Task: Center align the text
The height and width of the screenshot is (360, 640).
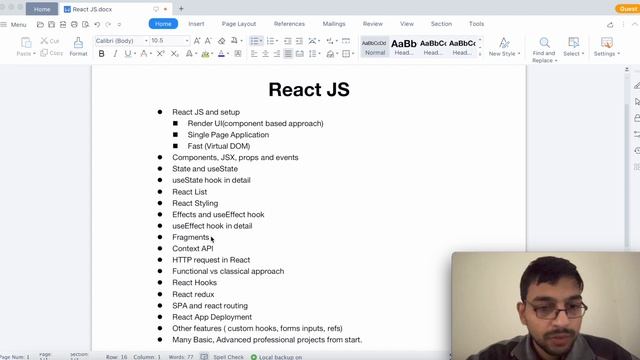Action: [x=265, y=53]
